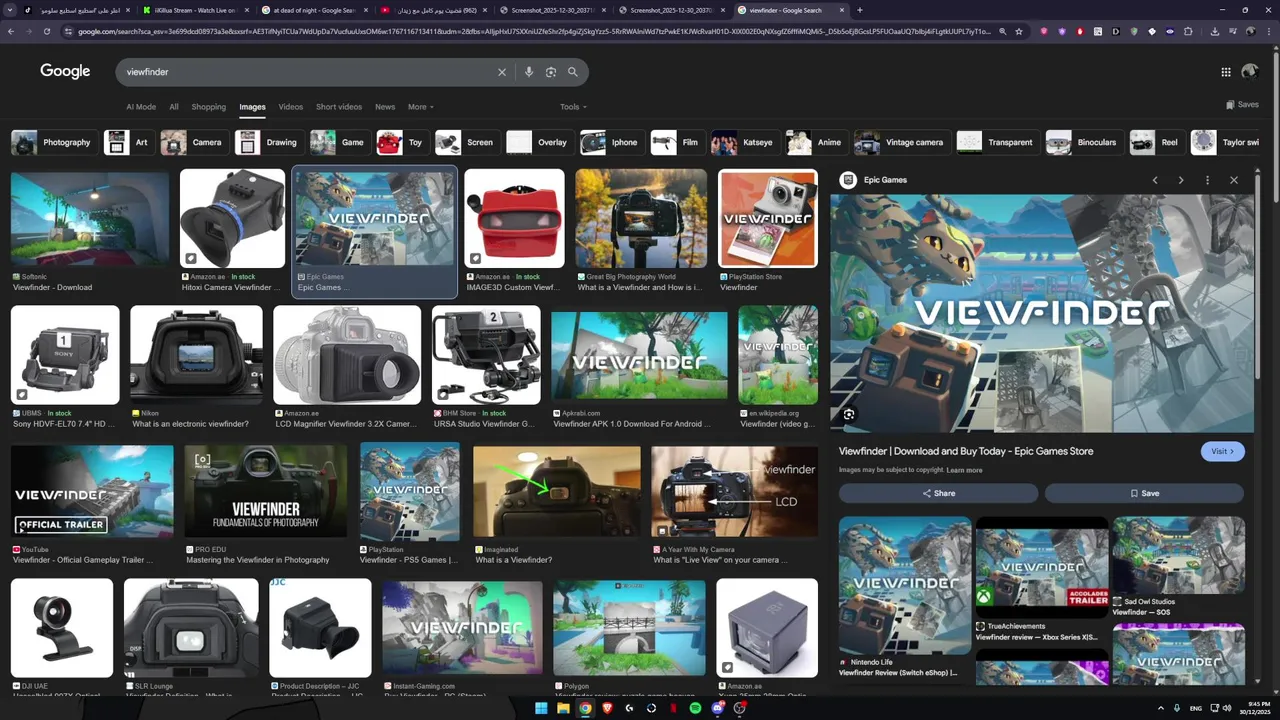1280x720 pixels.
Task: Open TrueAchievements Viewfinder review related image
Action: pos(1042,567)
